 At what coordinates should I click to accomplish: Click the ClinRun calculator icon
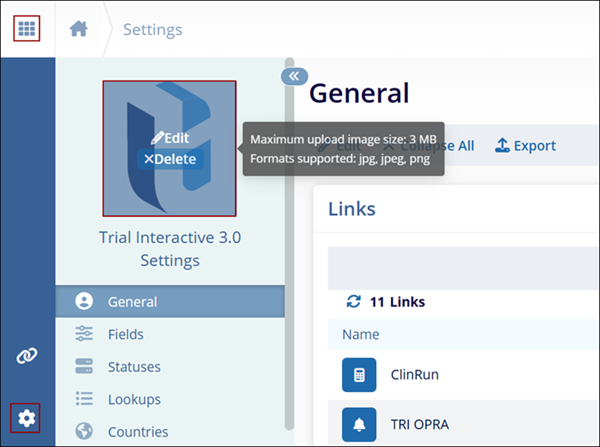pyautogui.click(x=359, y=375)
